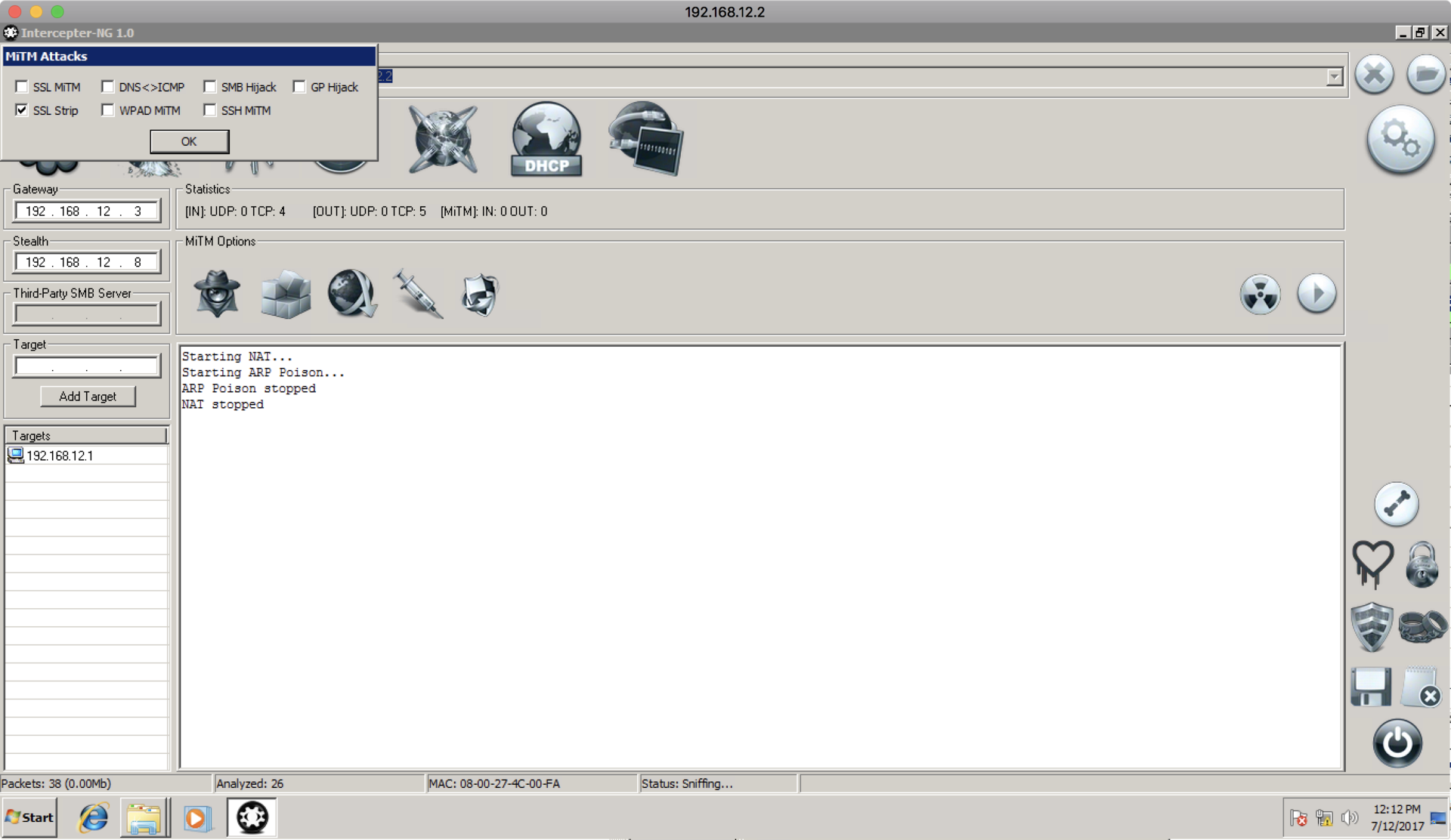Select 192.168.12.1 in Targets list

(60, 456)
